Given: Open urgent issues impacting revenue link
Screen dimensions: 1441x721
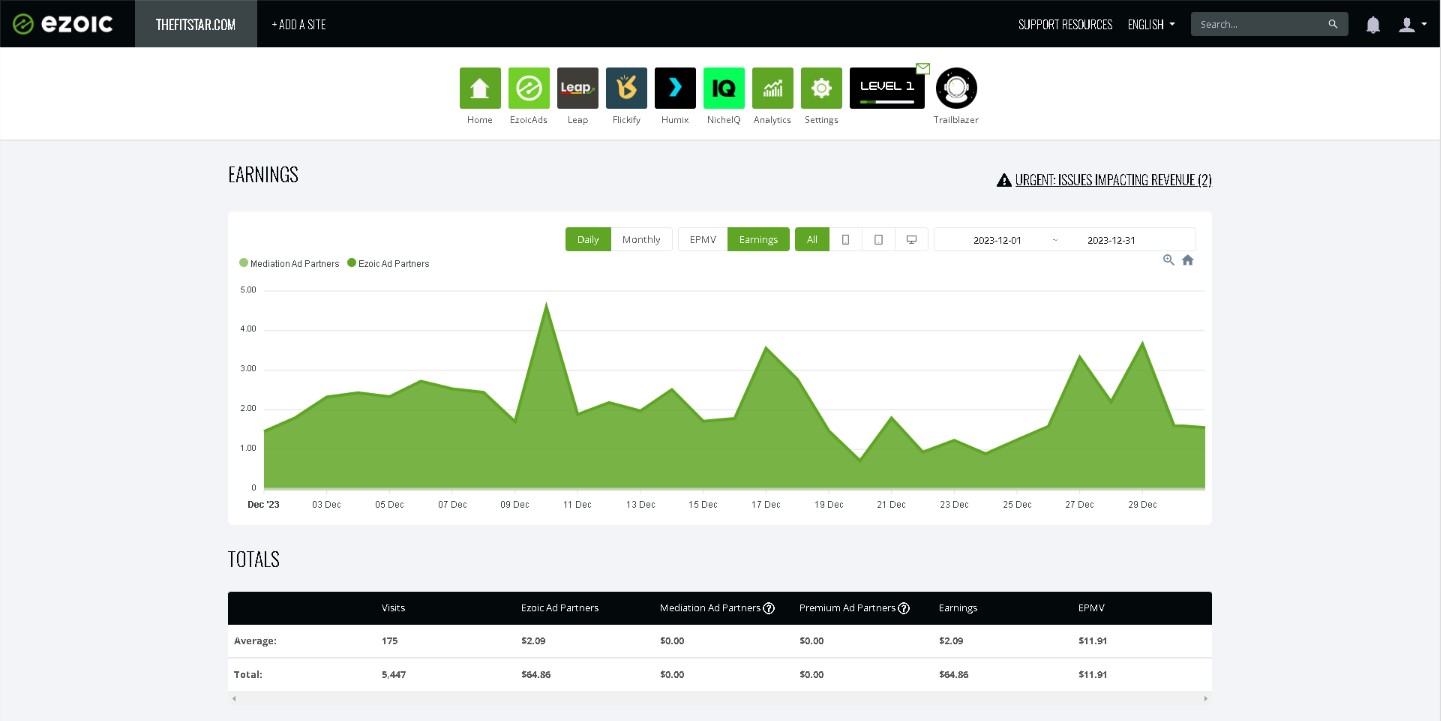Looking at the screenshot, I should pos(1113,180).
